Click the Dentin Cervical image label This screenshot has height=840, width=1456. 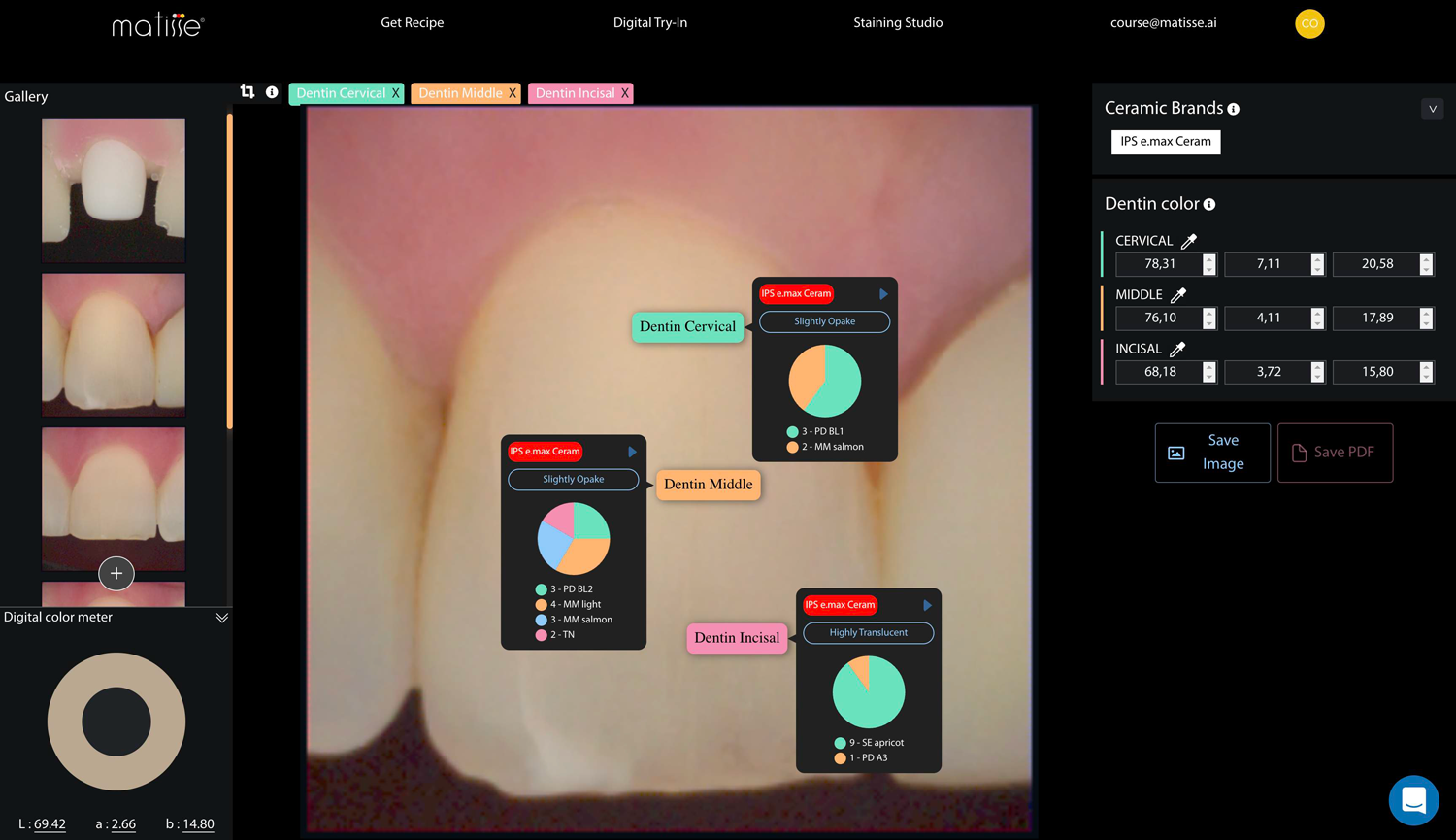(x=687, y=327)
